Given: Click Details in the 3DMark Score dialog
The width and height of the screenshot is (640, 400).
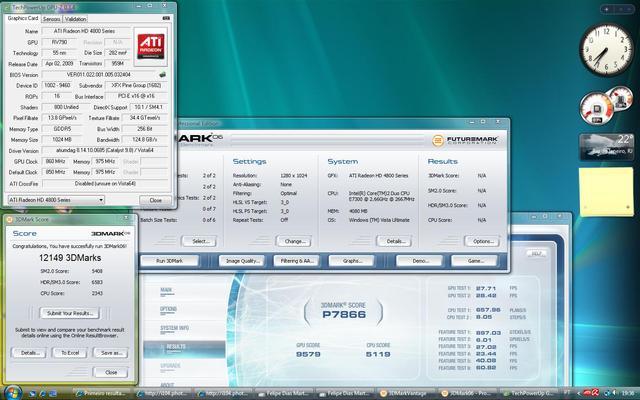Looking at the screenshot, I should pos(29,353).
